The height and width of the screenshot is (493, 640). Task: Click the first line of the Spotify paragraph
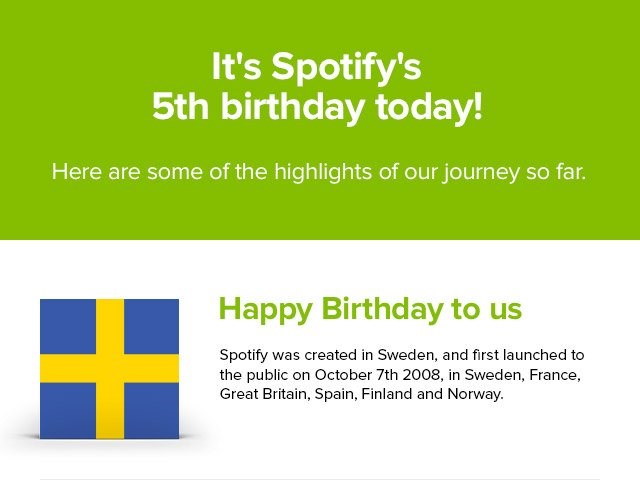click(x=402, y=355)
